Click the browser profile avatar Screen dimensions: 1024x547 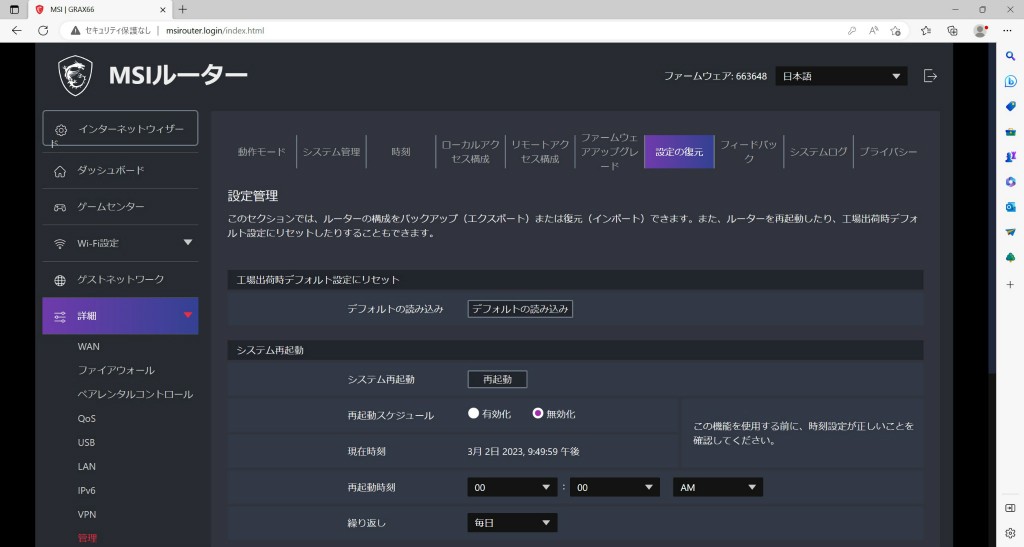[x=980, y=31]
